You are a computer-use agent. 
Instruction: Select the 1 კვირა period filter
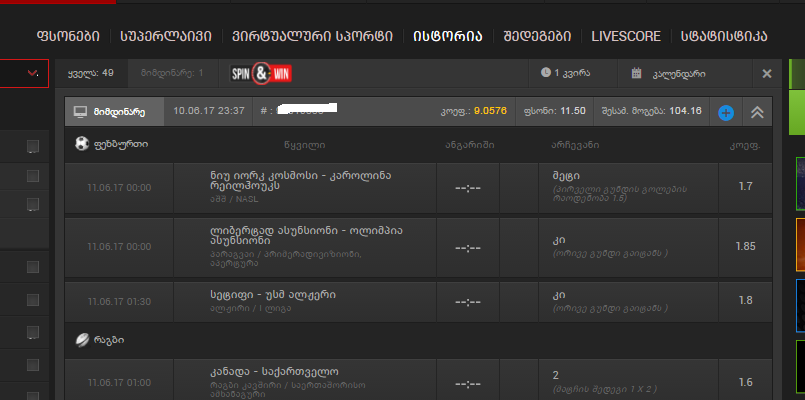(572, 73)
